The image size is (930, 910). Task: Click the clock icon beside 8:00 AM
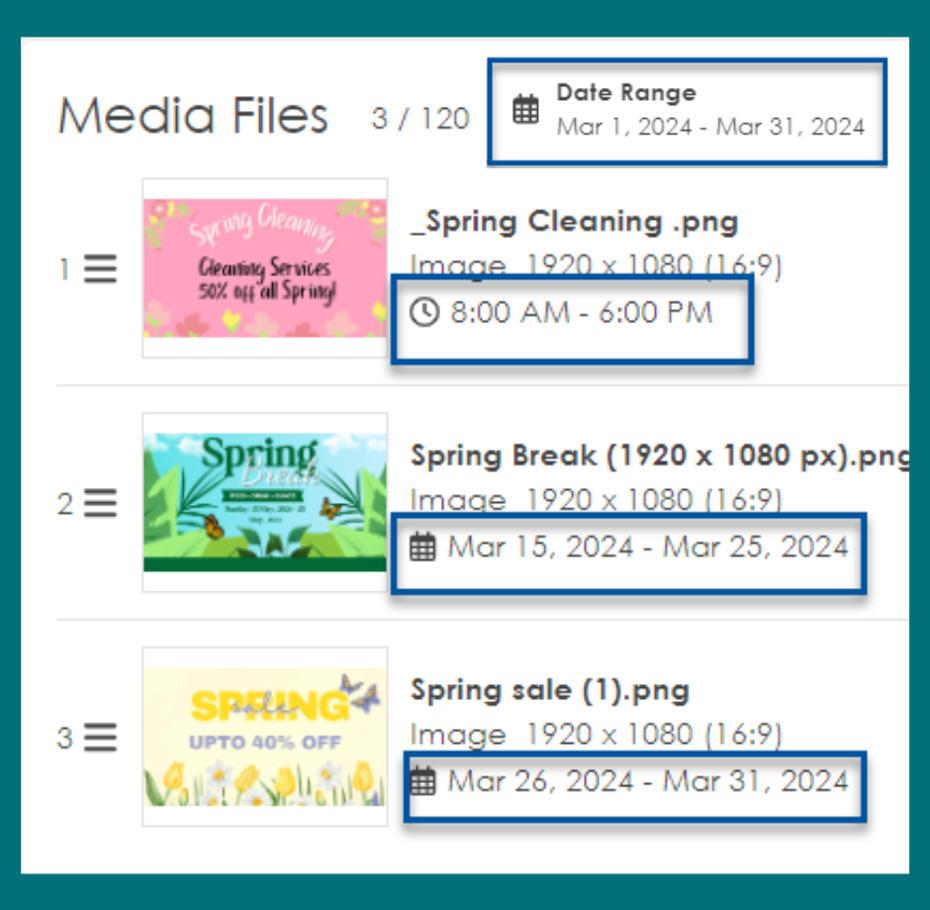(425, 313)
